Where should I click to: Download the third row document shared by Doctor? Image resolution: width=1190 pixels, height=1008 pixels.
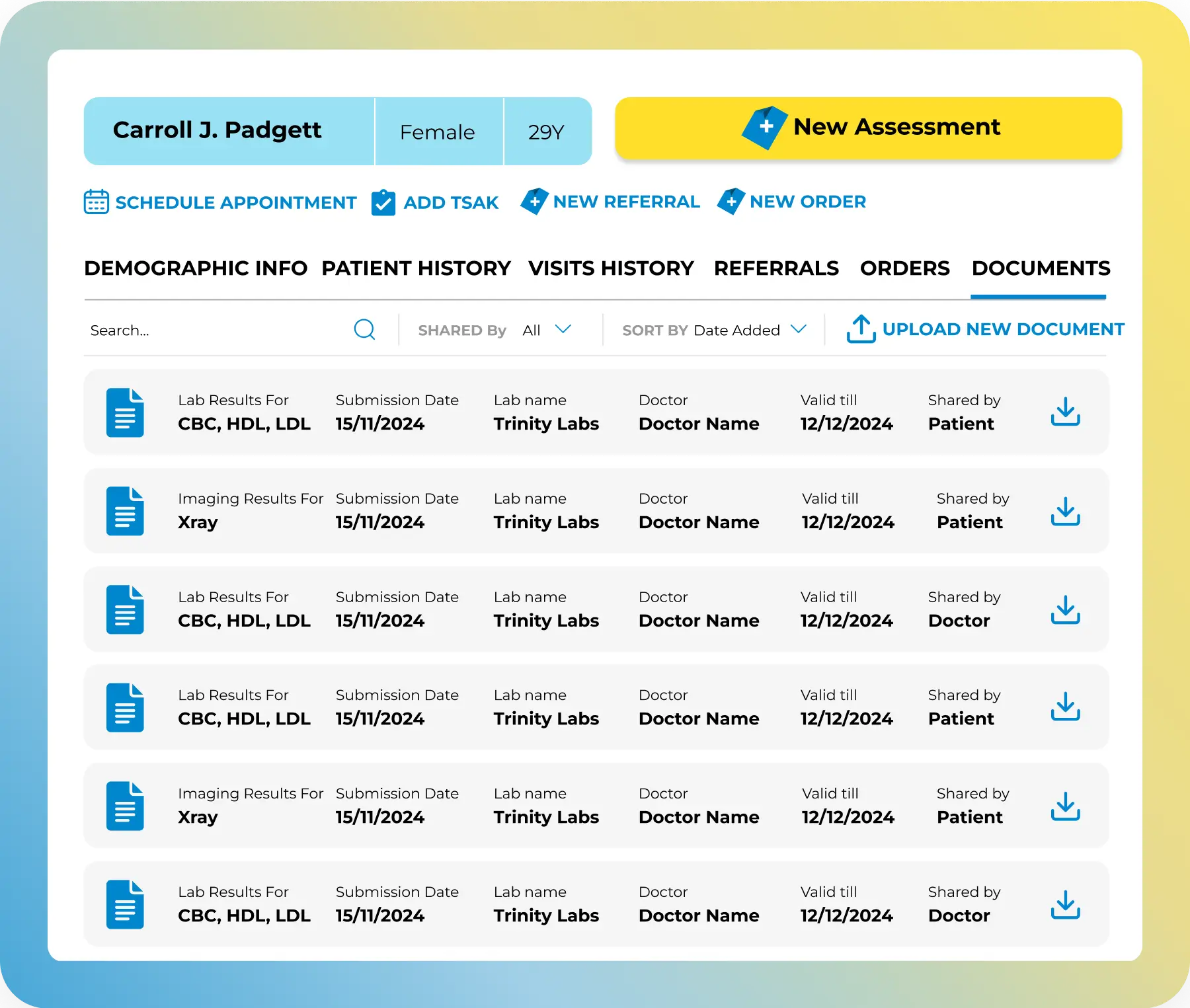[1065, 609]
